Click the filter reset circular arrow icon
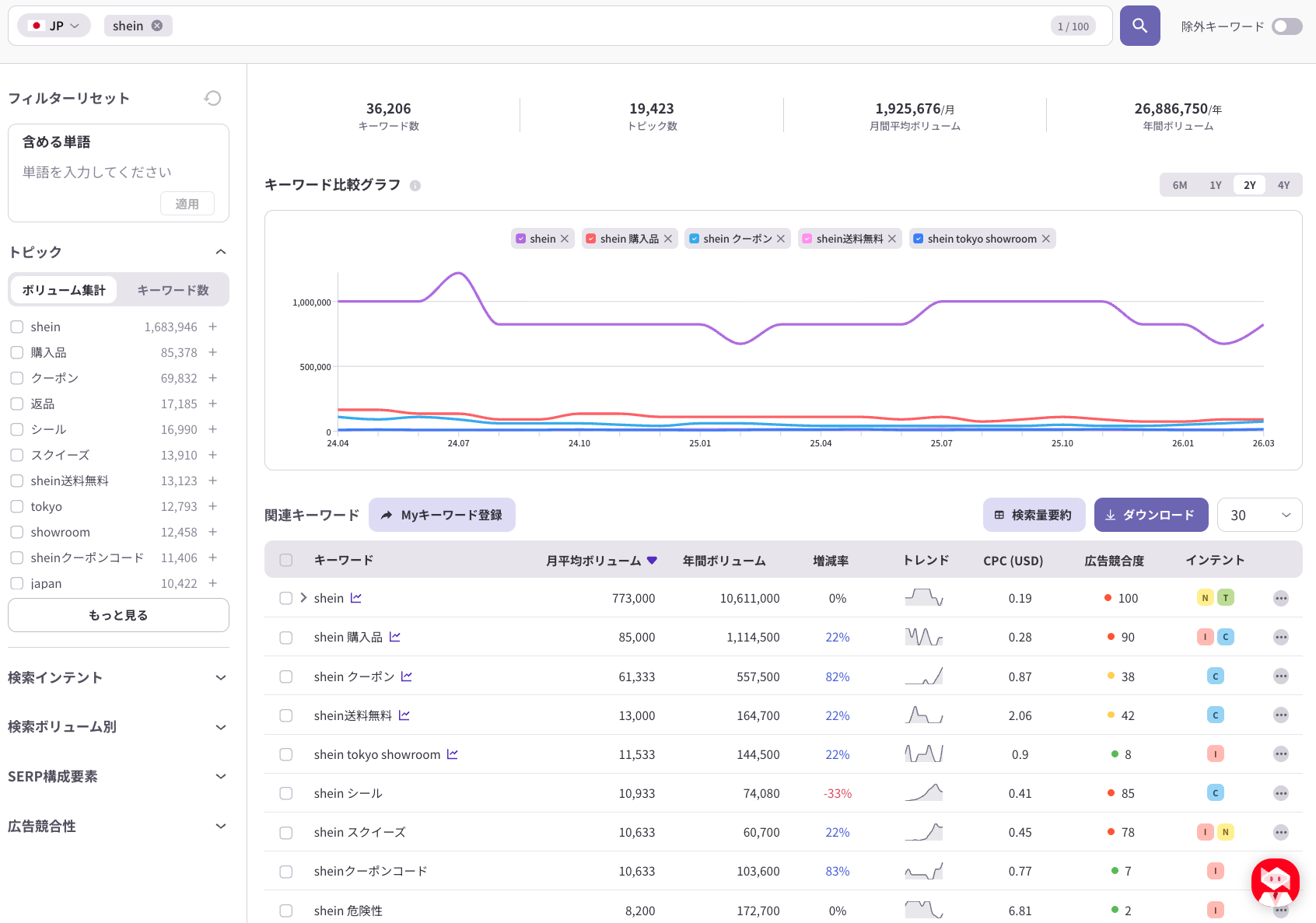 tap(213, 97)
